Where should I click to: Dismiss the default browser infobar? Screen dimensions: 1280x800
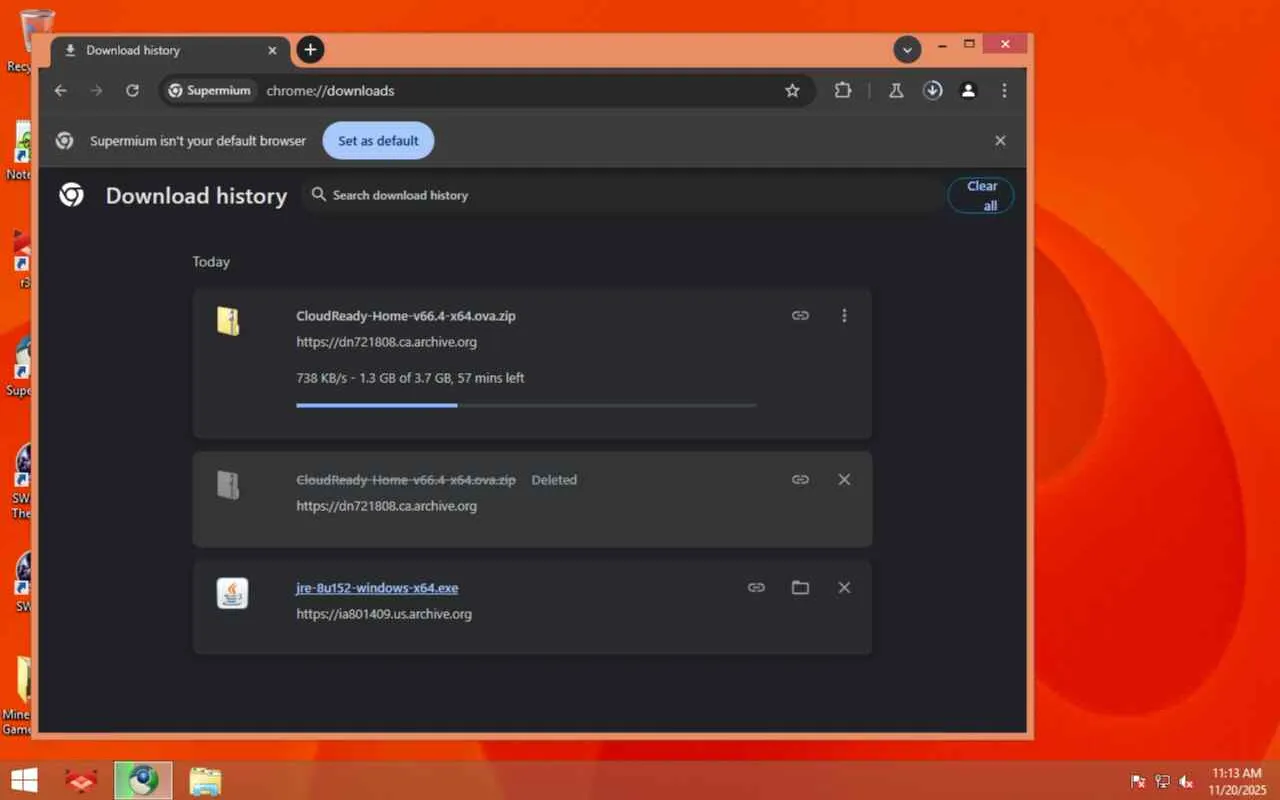tap(1000, 141)
